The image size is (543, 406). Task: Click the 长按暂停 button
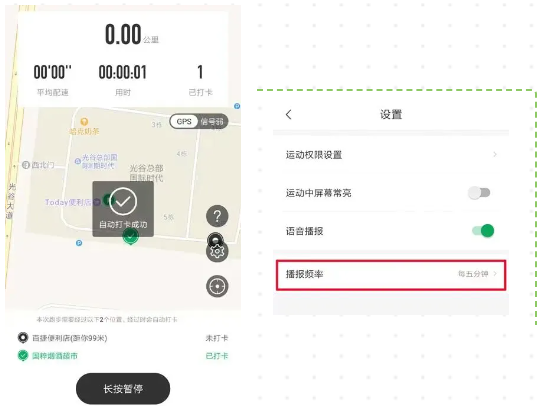123,389
